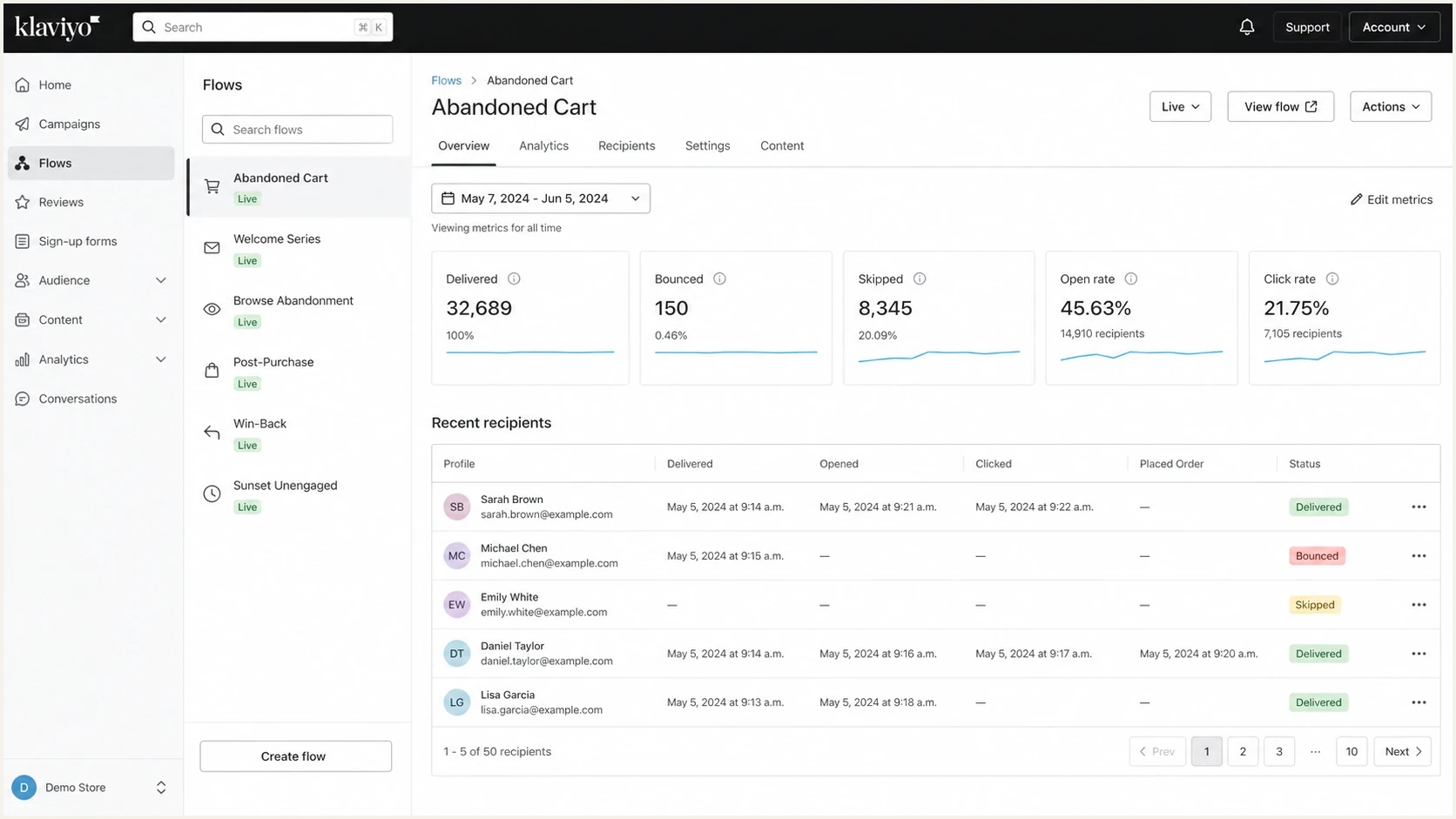Select Welcome Series flow

click(298, 249)
